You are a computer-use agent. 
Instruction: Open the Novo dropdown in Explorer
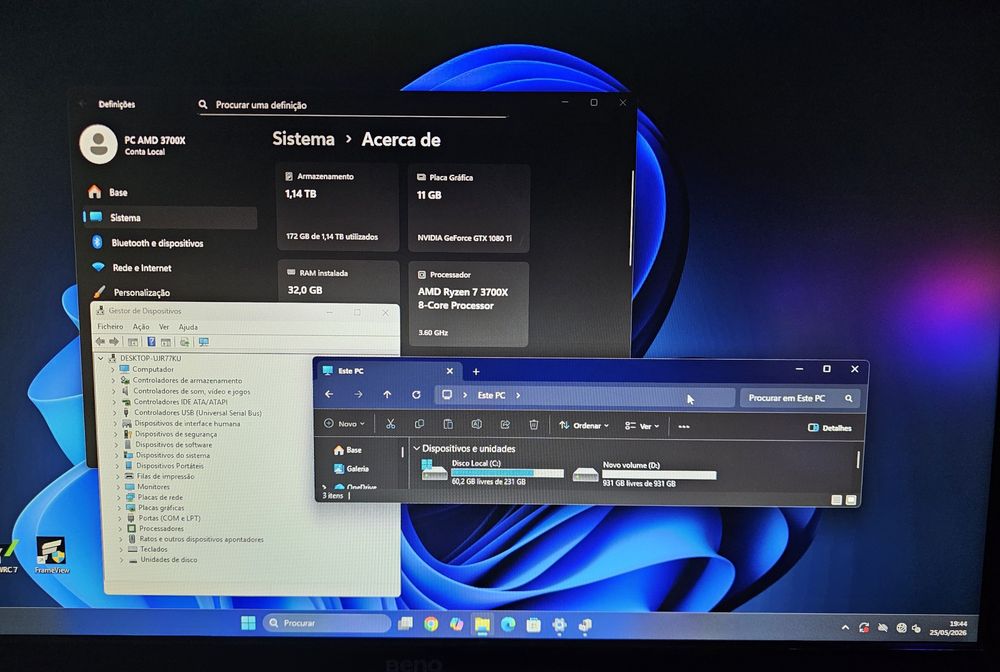pyautogui.click(x=345, y=423)
